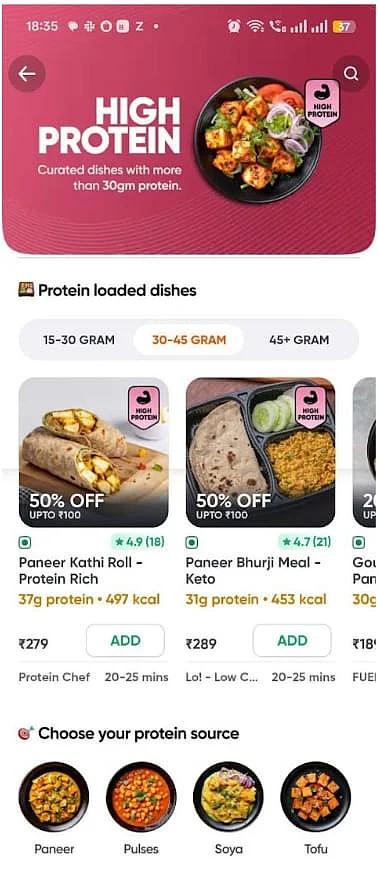Viewport: 378px width, 888px height.
Task: Select the Tofu protein source icon
Action: pos(316,797)
